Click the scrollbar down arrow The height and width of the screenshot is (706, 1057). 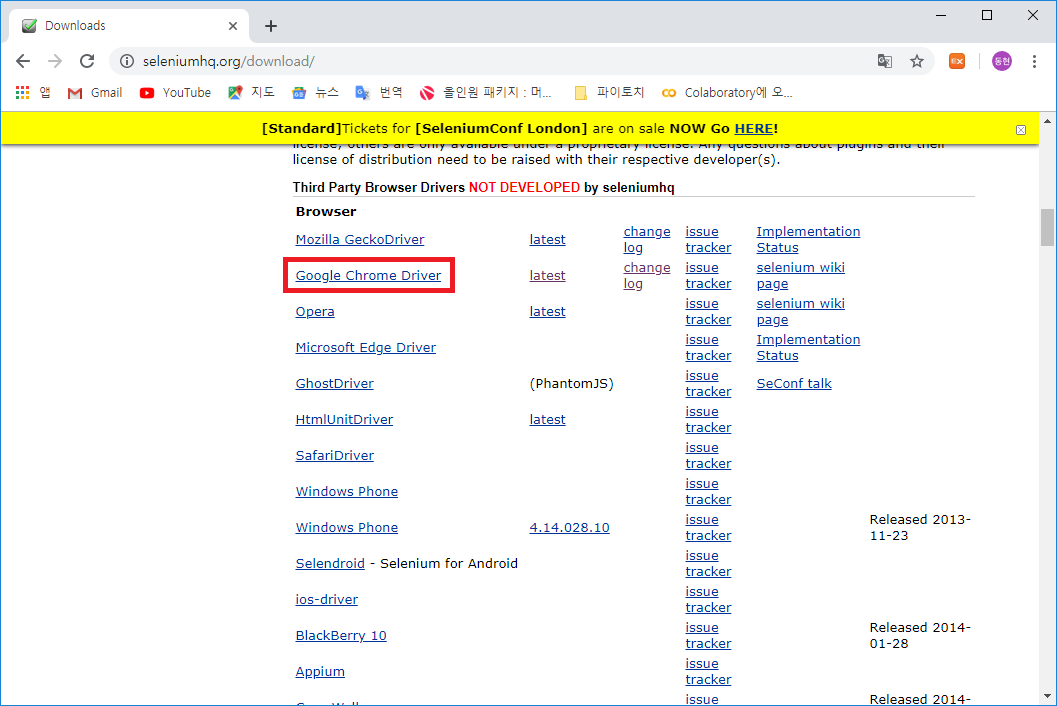1047,697
